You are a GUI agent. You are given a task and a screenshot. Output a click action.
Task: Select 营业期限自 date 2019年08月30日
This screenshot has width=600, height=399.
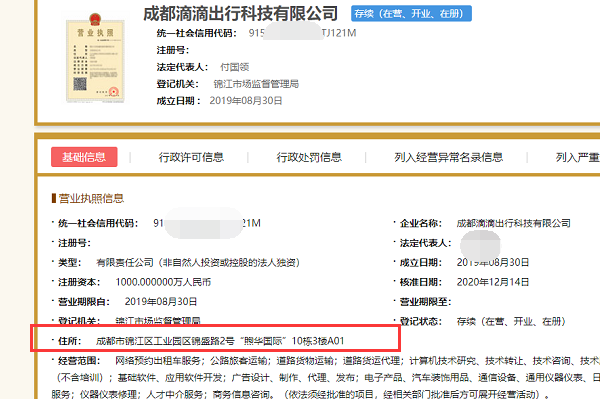[161, 301]
